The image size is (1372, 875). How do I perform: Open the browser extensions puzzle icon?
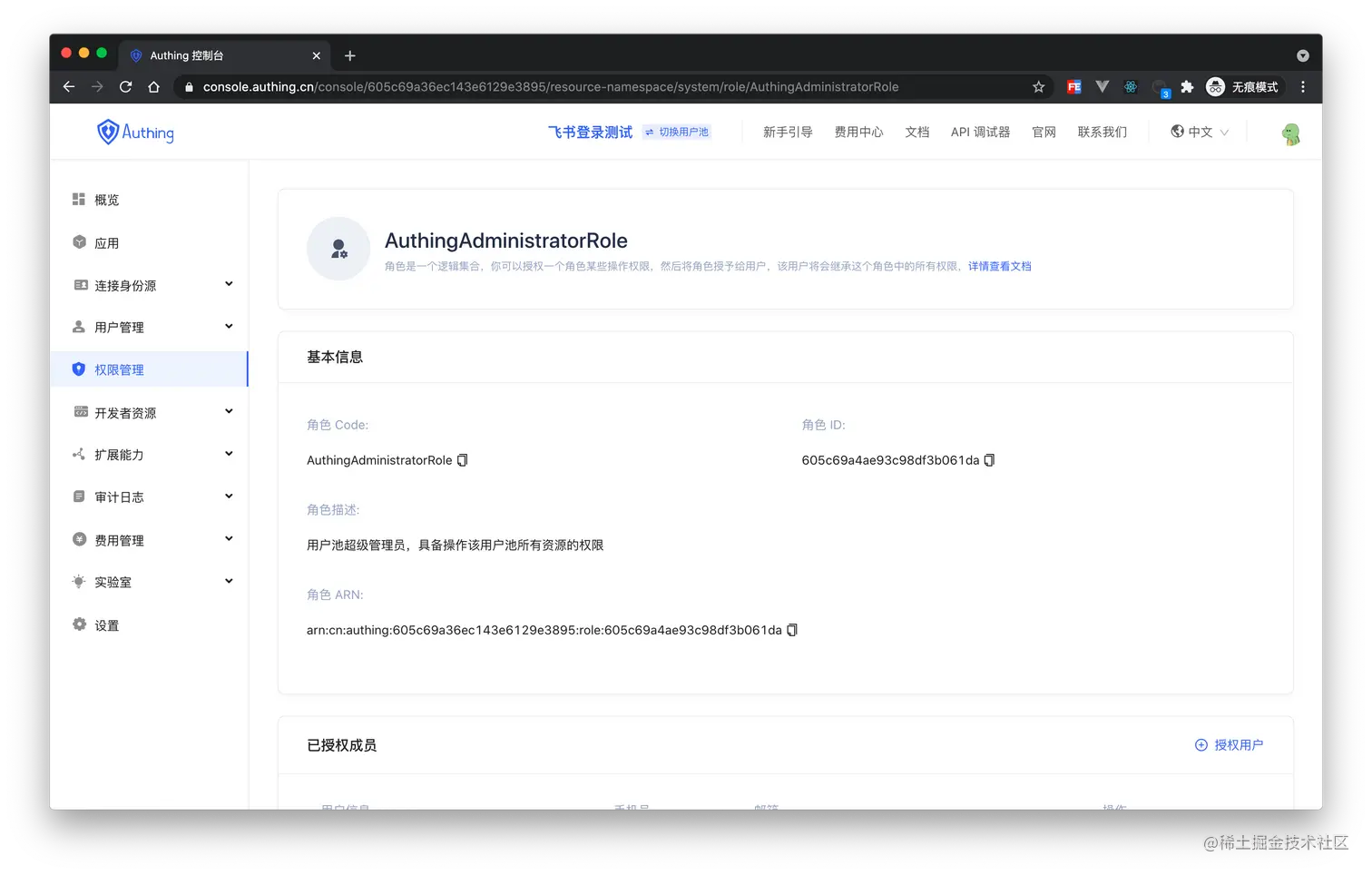click(x=1187, y=87)
